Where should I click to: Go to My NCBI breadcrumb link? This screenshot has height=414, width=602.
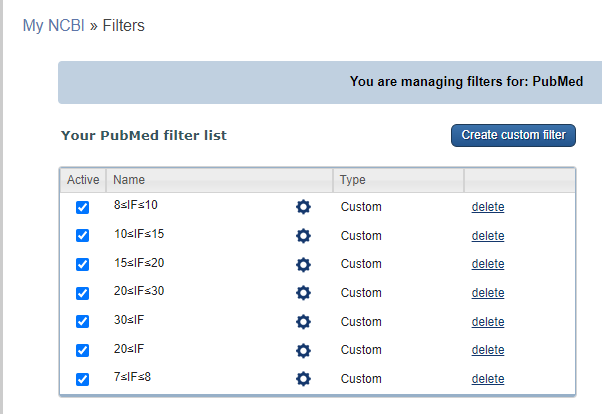click(53, 25)
